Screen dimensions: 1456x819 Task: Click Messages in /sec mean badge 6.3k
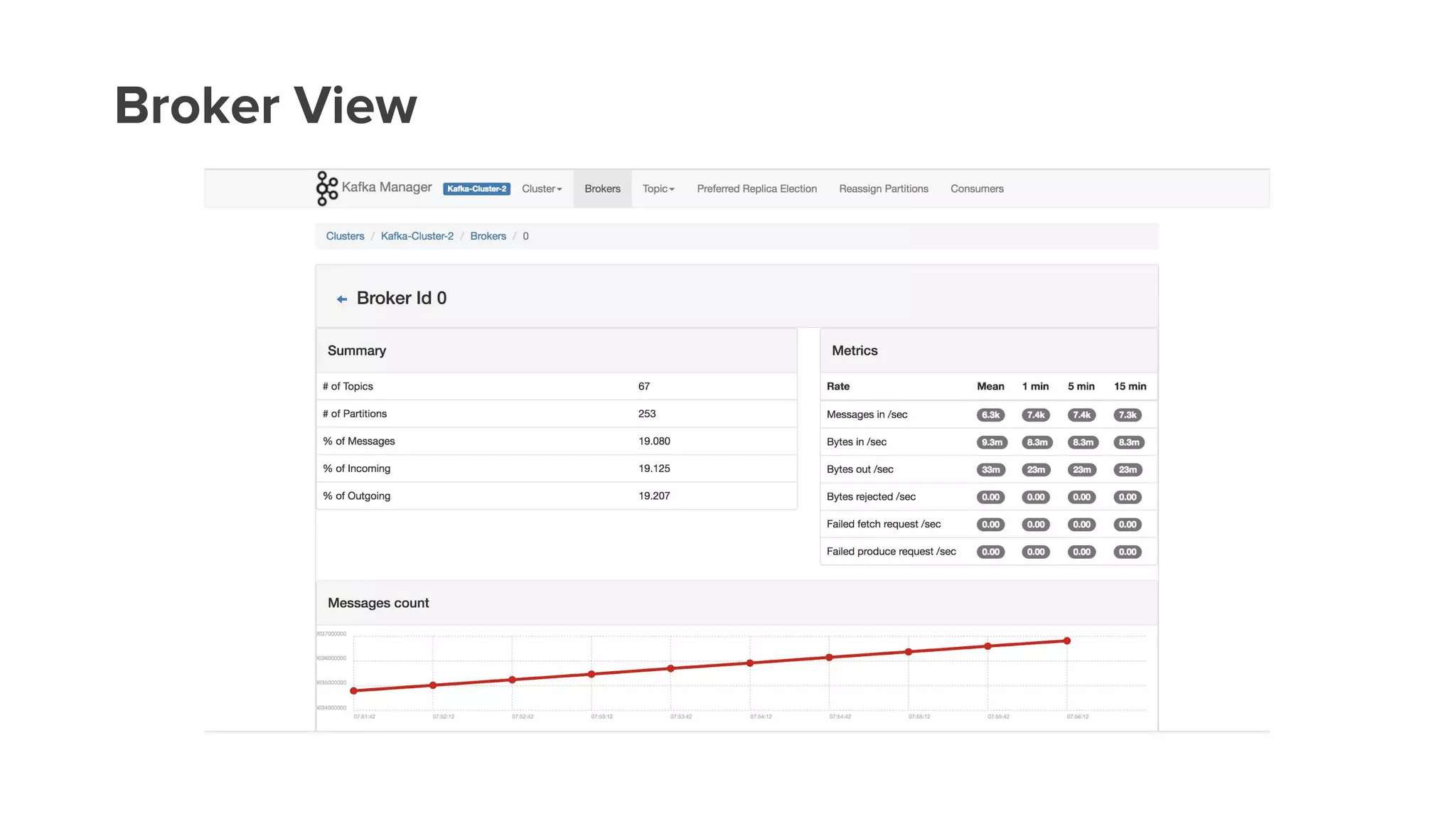pos(990,415)
